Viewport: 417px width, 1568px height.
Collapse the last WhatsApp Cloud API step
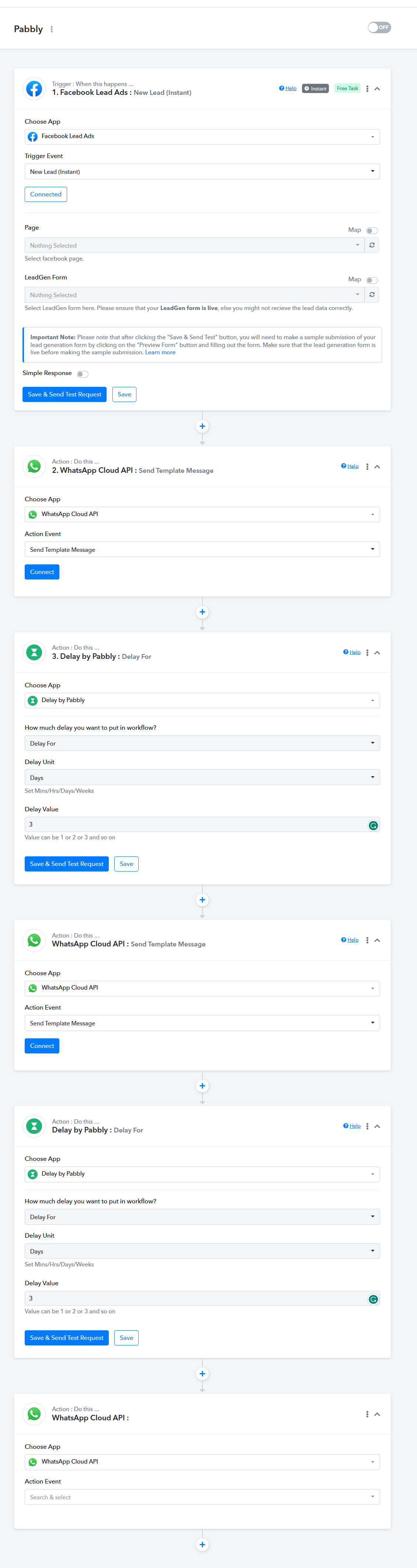378,1414
